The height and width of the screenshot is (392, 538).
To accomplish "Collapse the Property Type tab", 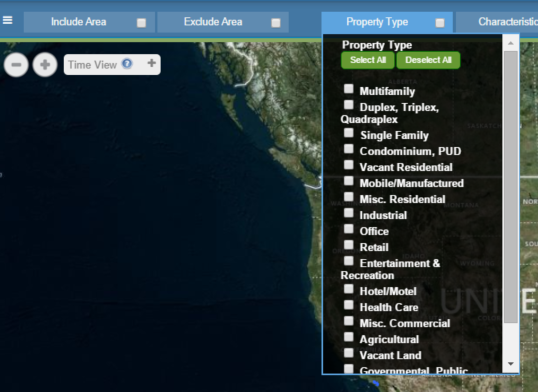I will click(387, 22).
